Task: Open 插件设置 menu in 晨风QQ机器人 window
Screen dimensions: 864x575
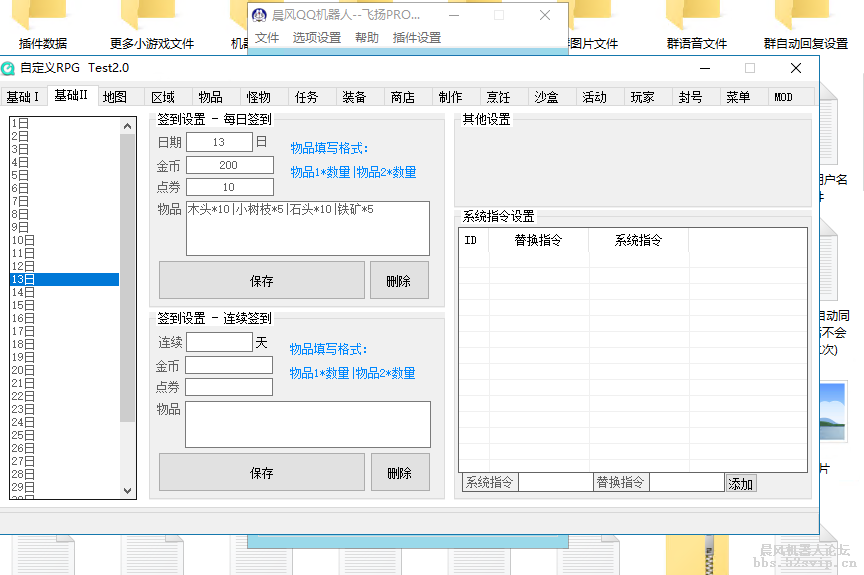Action: click(x=417, y=37)
